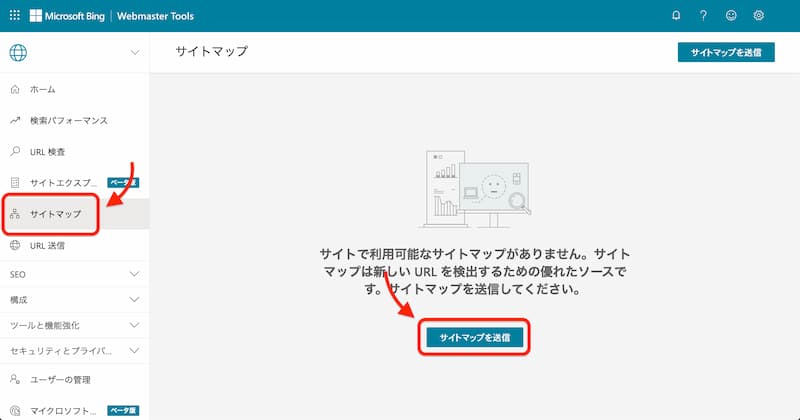The width and height of the screenshot is (800, 420).
Task: Expand the site selector chevron
Action: click(135, 53)
